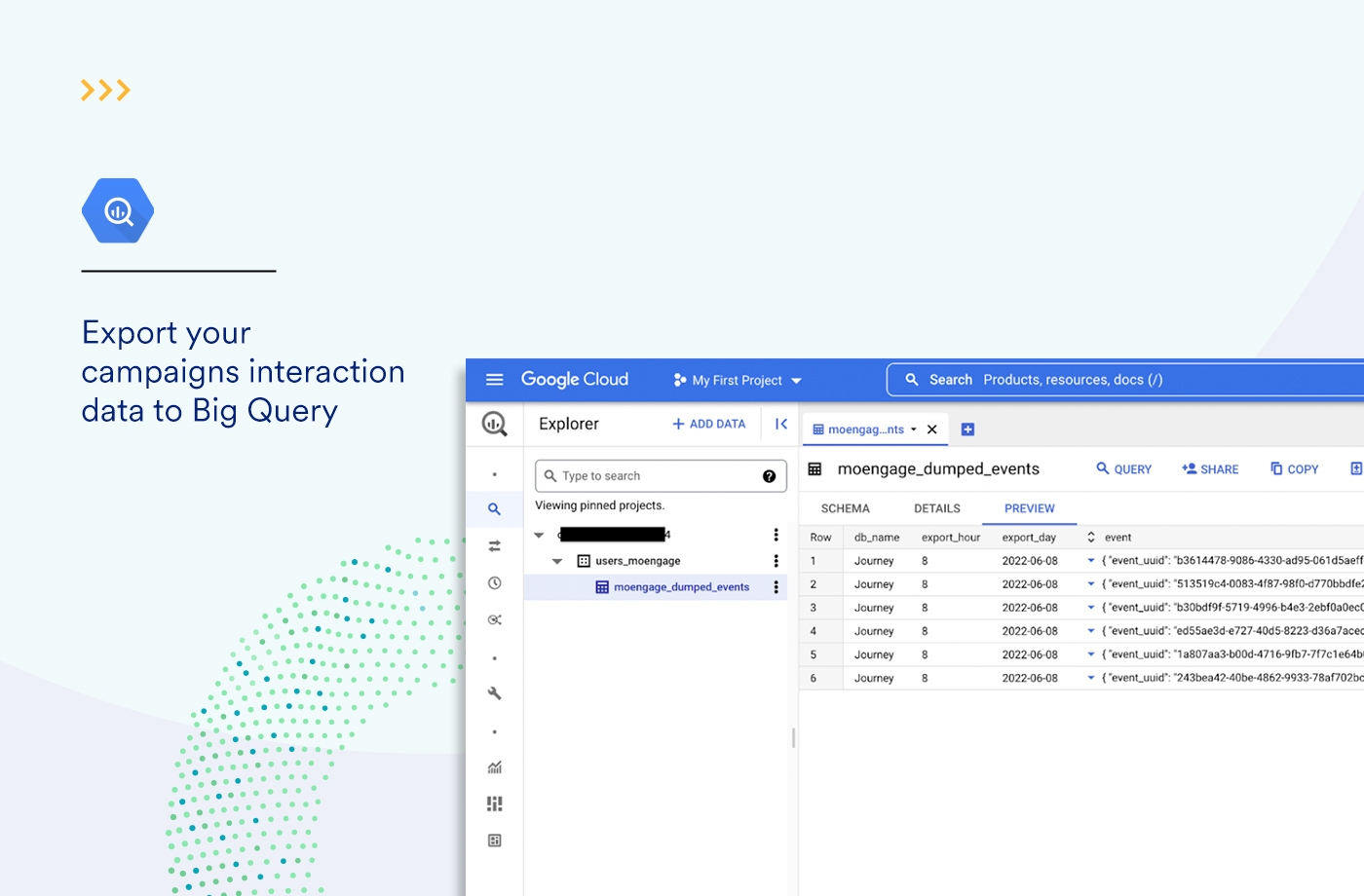Viewport: 1364px width, 896px height.
Task: Collapse the Explorer panel with arrow icon
Action: tap(780, 424)
